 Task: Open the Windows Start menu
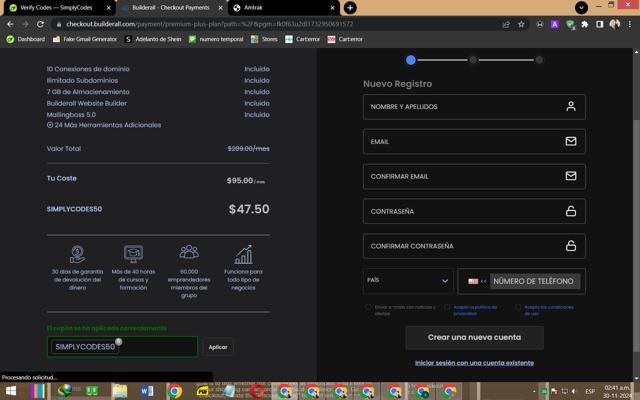coord(11,391)
